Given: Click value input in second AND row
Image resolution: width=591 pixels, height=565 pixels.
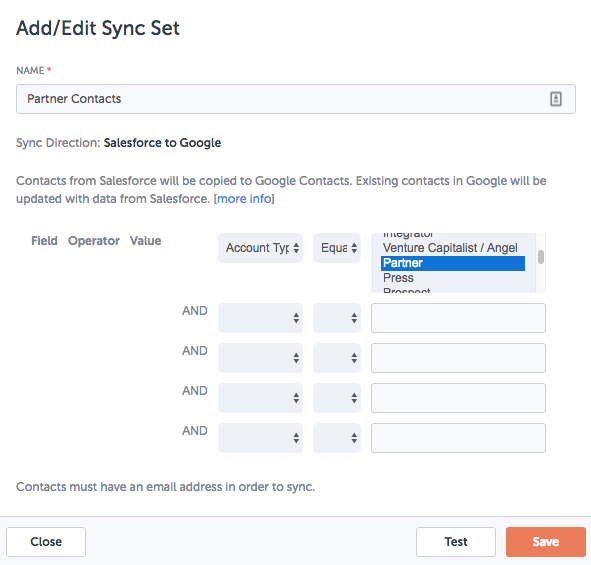Looking at the screenshot, I should [x=458, y=358].
